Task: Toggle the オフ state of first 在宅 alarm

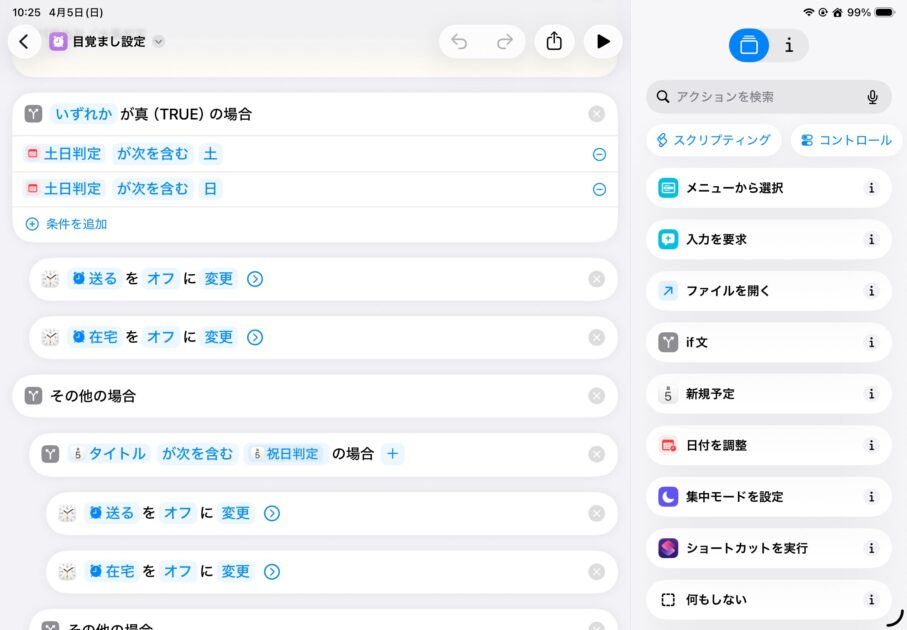Action: pos(161,337)
